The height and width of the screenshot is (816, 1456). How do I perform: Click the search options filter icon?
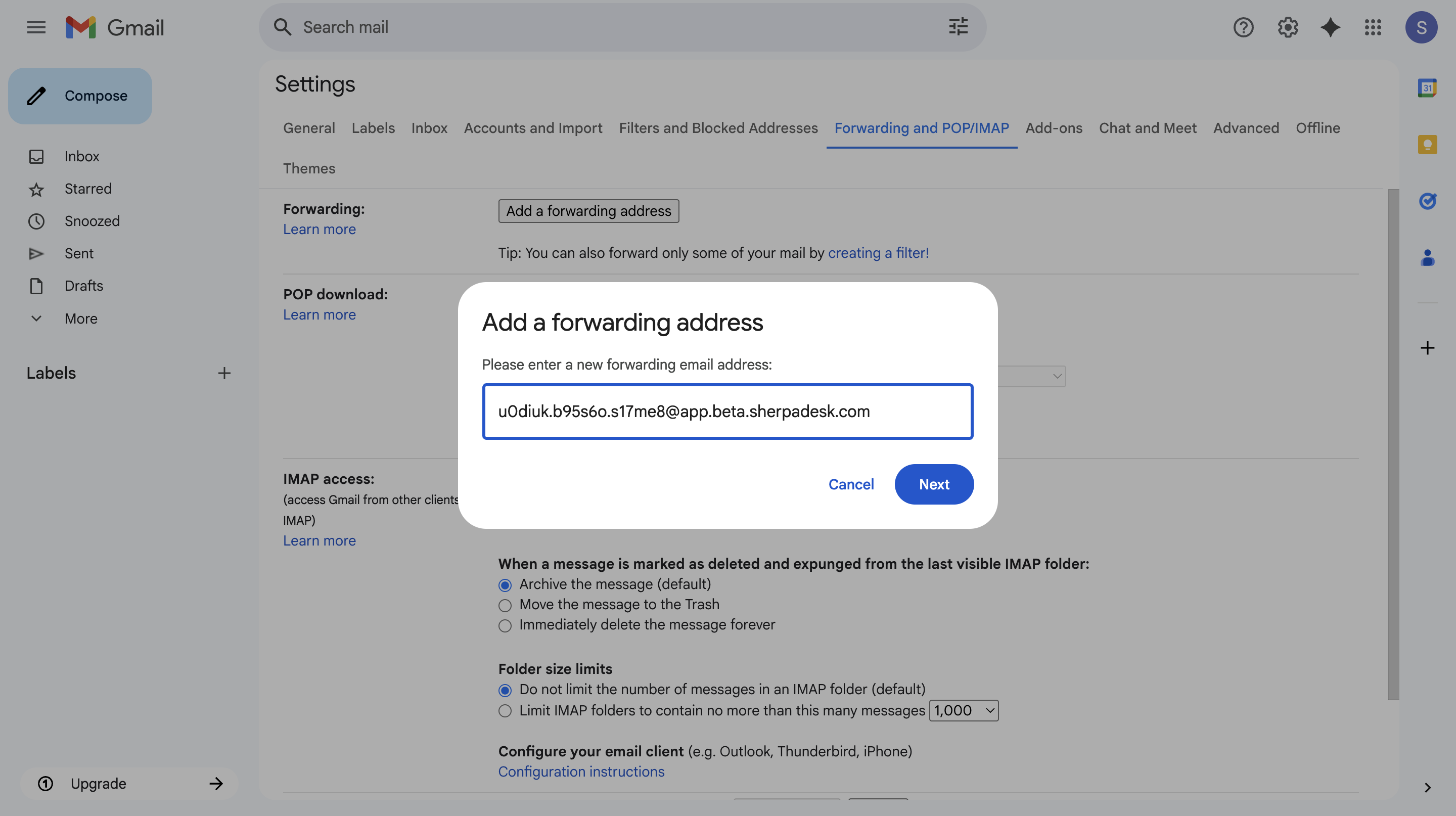[958, 27]
